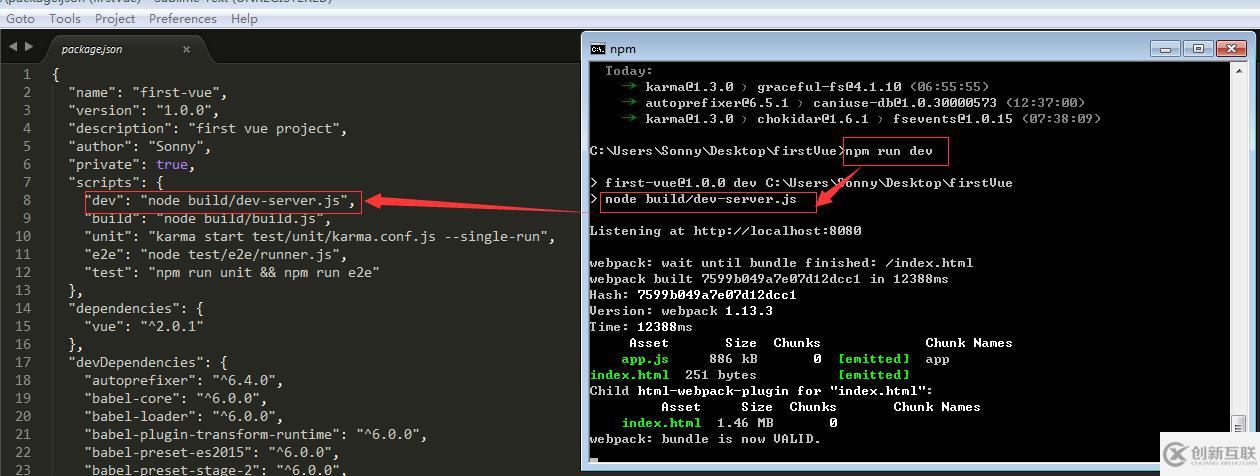The image size is (1260, 476).
Task: Open the Goto menu
Action: [20, 18]
